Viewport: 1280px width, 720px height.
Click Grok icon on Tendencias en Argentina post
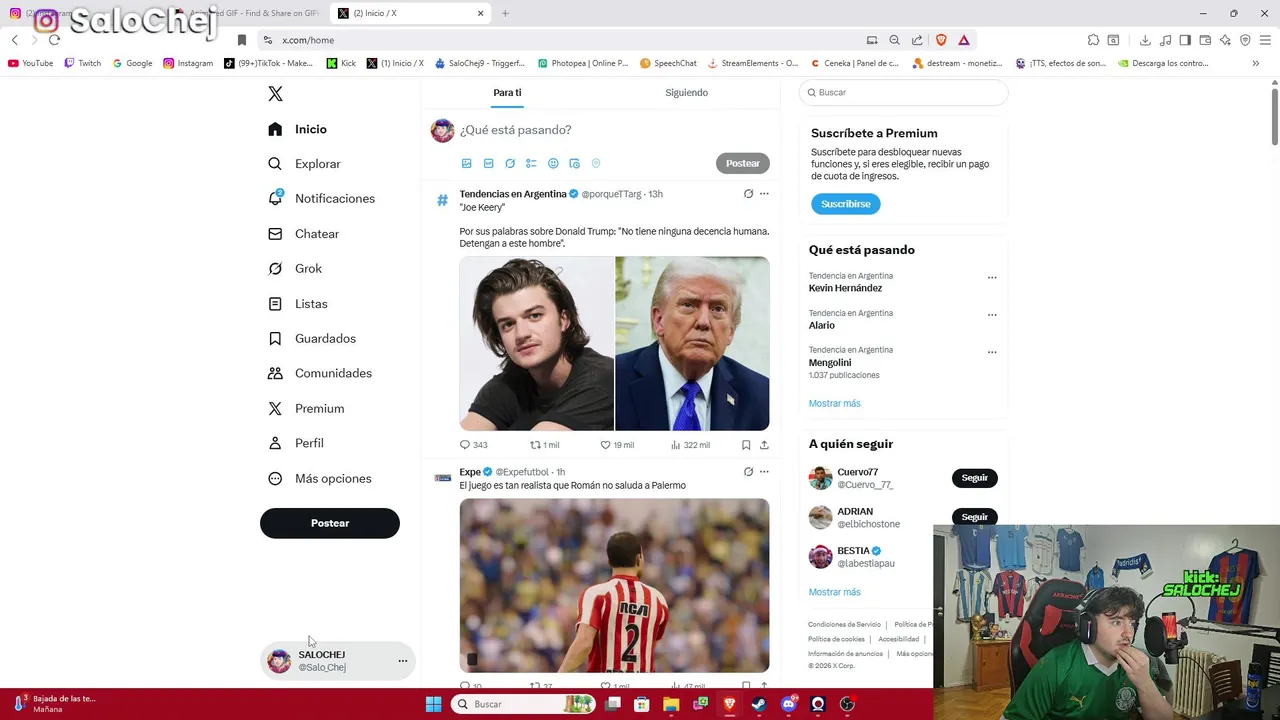(x=748, y=194)
